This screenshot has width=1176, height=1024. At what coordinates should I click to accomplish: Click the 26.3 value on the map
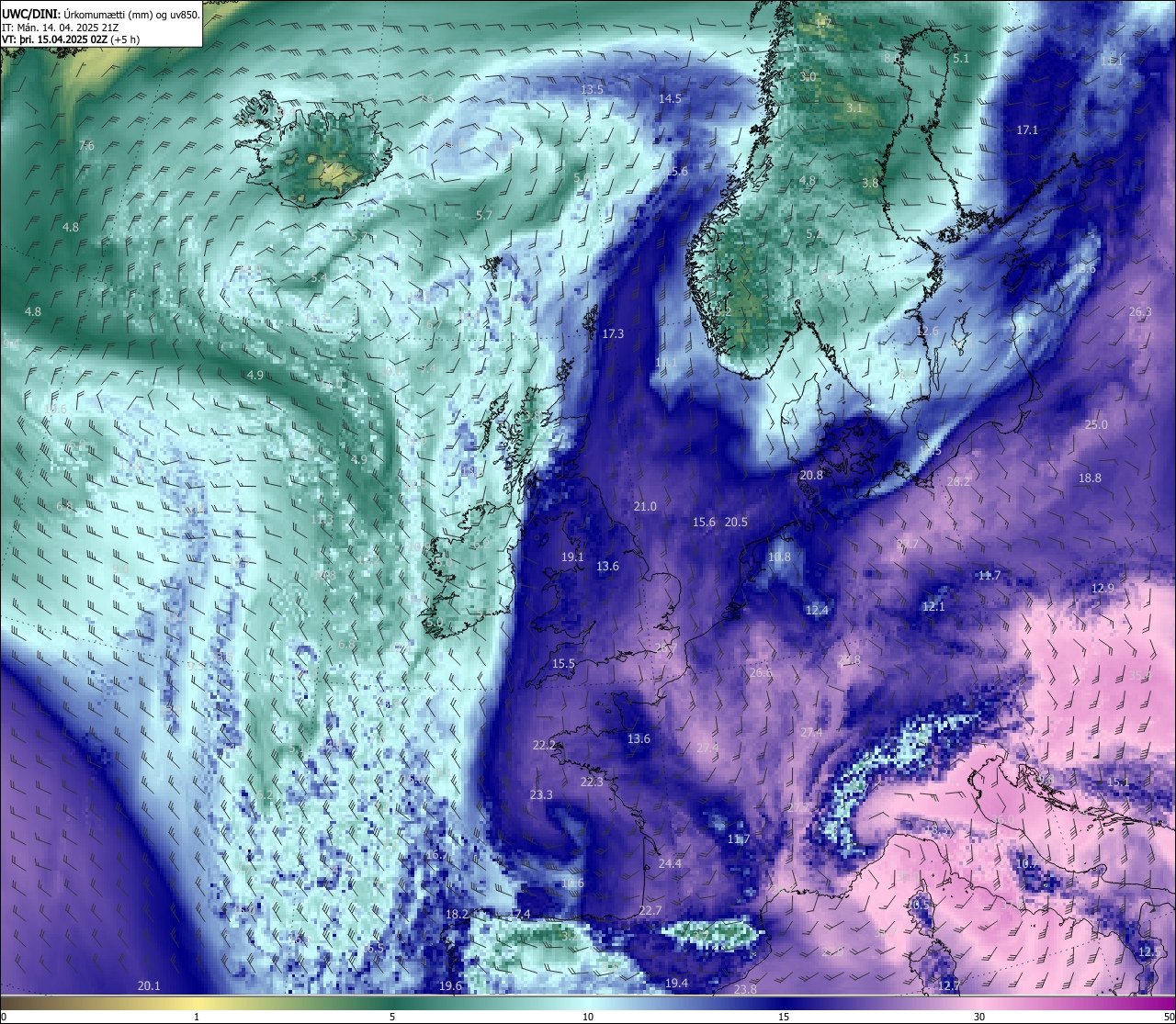[x=1139, y=311]
